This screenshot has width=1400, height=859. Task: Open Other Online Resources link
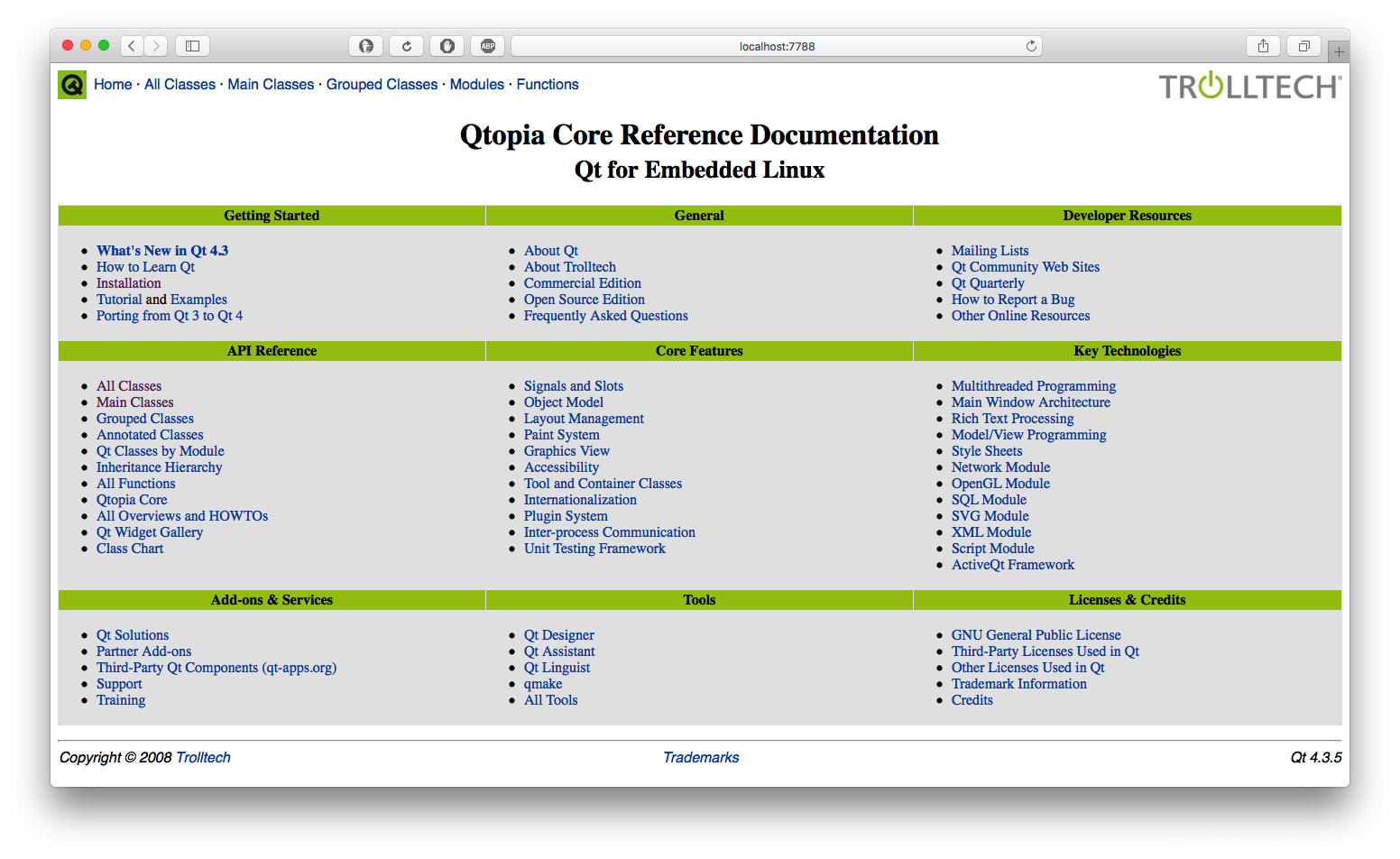(x=1020, y=316)
